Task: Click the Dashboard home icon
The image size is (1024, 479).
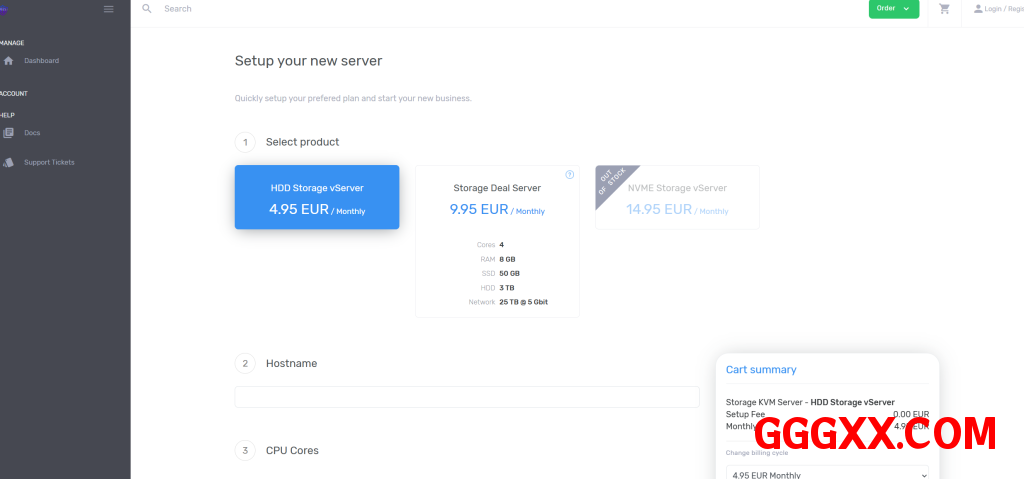Action: click(9, 61)
